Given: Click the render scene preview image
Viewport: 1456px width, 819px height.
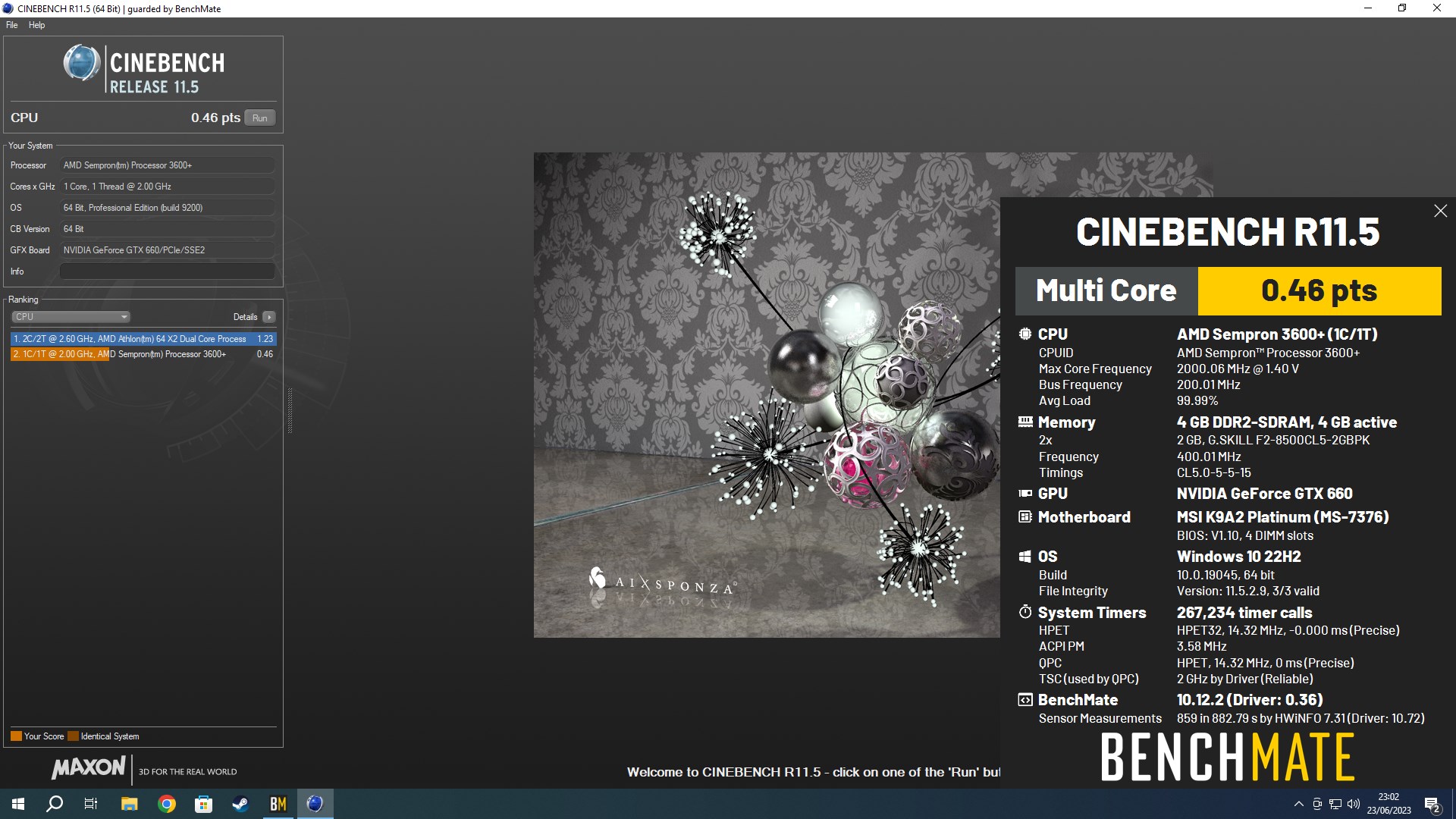Looking at the screenshot, I should click(x=767, y=395).
